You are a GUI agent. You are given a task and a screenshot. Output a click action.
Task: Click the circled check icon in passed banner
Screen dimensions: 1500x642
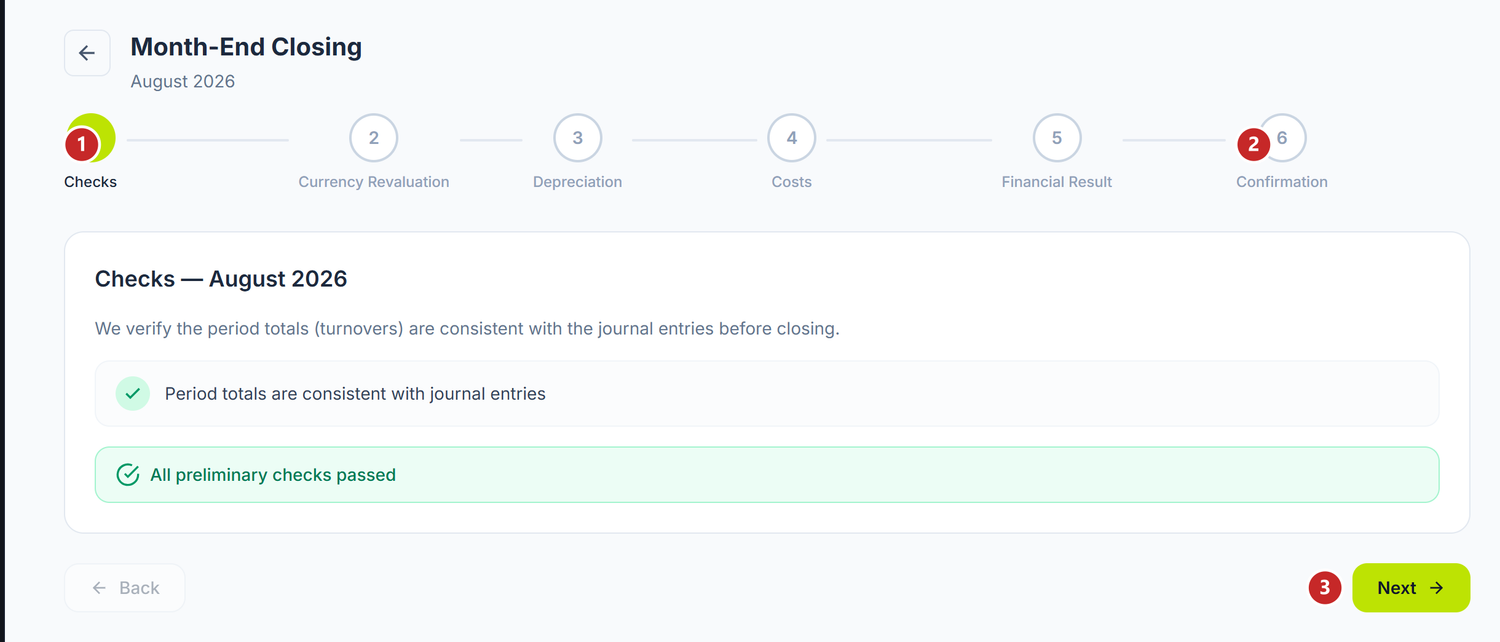(x=128, y=475)
